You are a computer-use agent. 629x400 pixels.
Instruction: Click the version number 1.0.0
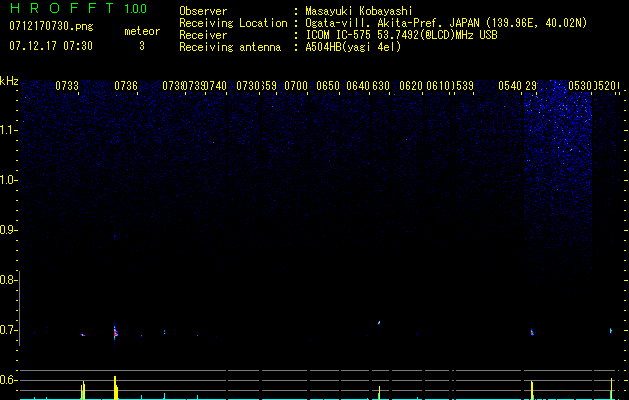click(x=135, y=8)
